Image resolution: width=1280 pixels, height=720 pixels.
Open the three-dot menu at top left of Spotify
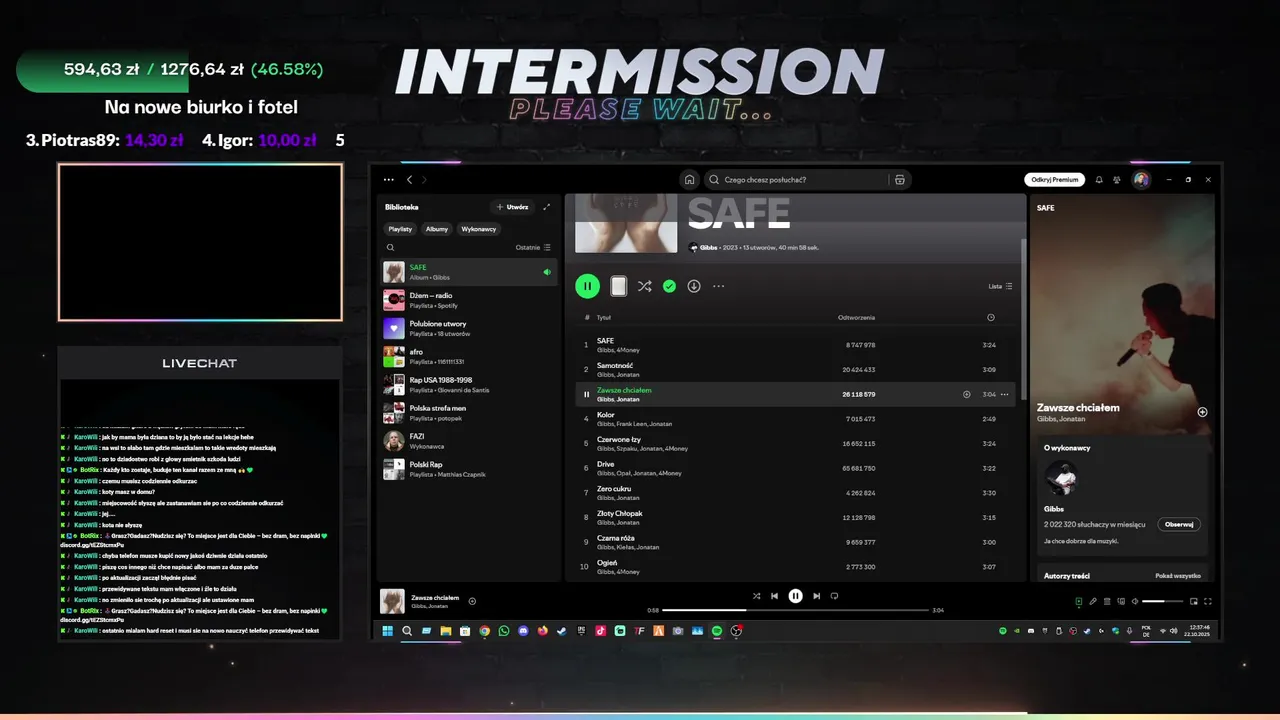click(x=389, y=180)
